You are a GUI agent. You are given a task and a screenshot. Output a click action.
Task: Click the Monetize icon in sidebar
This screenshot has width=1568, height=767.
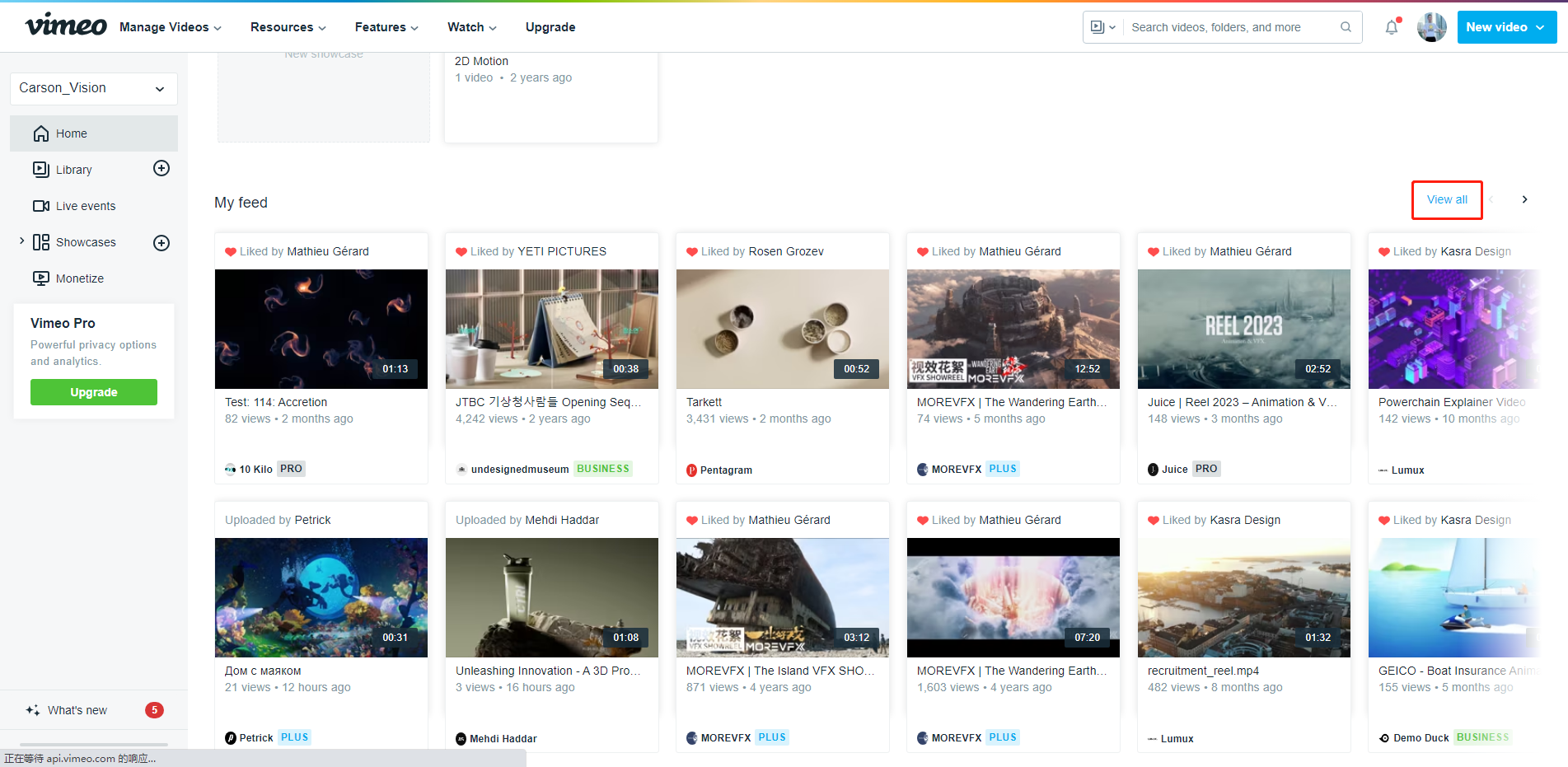tap(41, 278)
